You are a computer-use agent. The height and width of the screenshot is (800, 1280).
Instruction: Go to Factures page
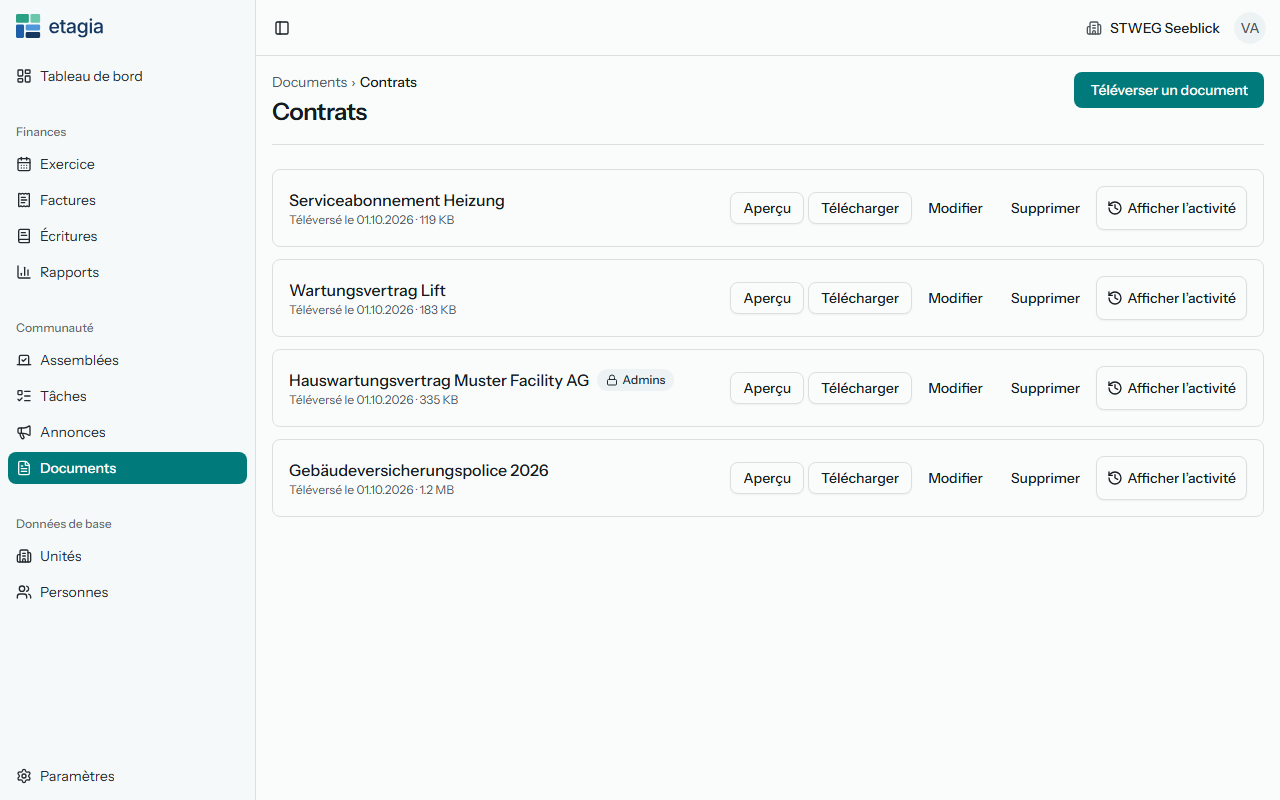coord(127,200)
